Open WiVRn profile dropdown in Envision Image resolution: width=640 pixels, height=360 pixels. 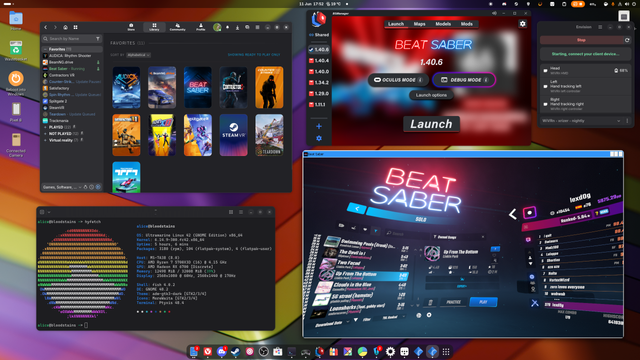[581, 121]
